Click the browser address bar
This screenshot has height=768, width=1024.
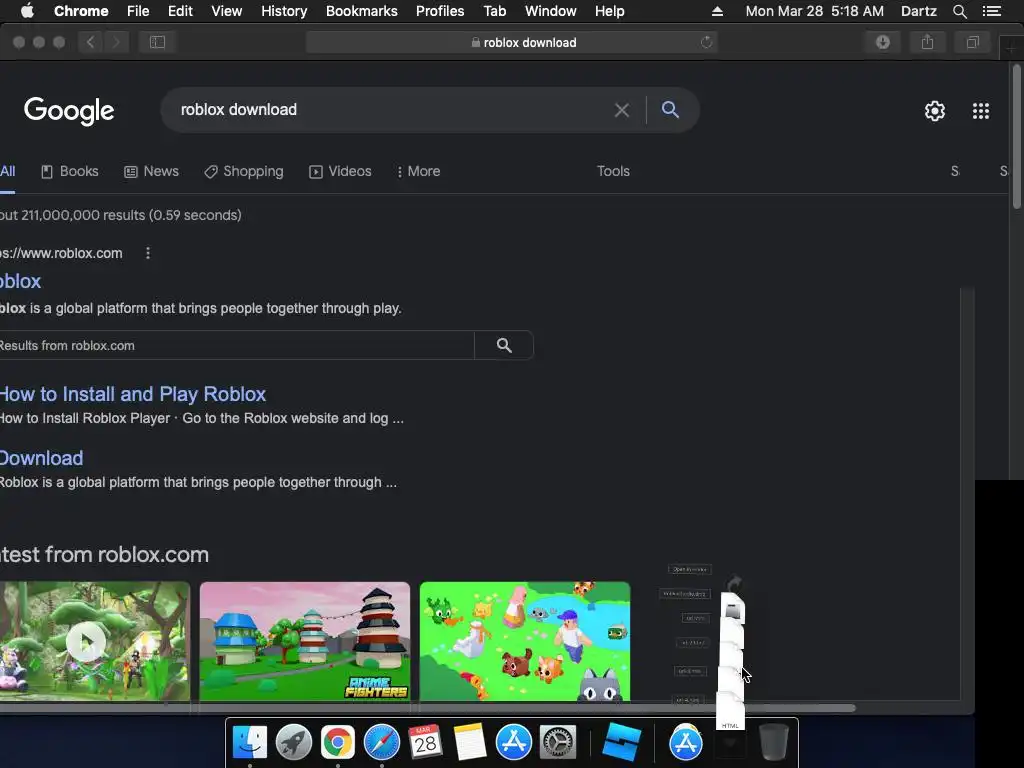[512, 42]
